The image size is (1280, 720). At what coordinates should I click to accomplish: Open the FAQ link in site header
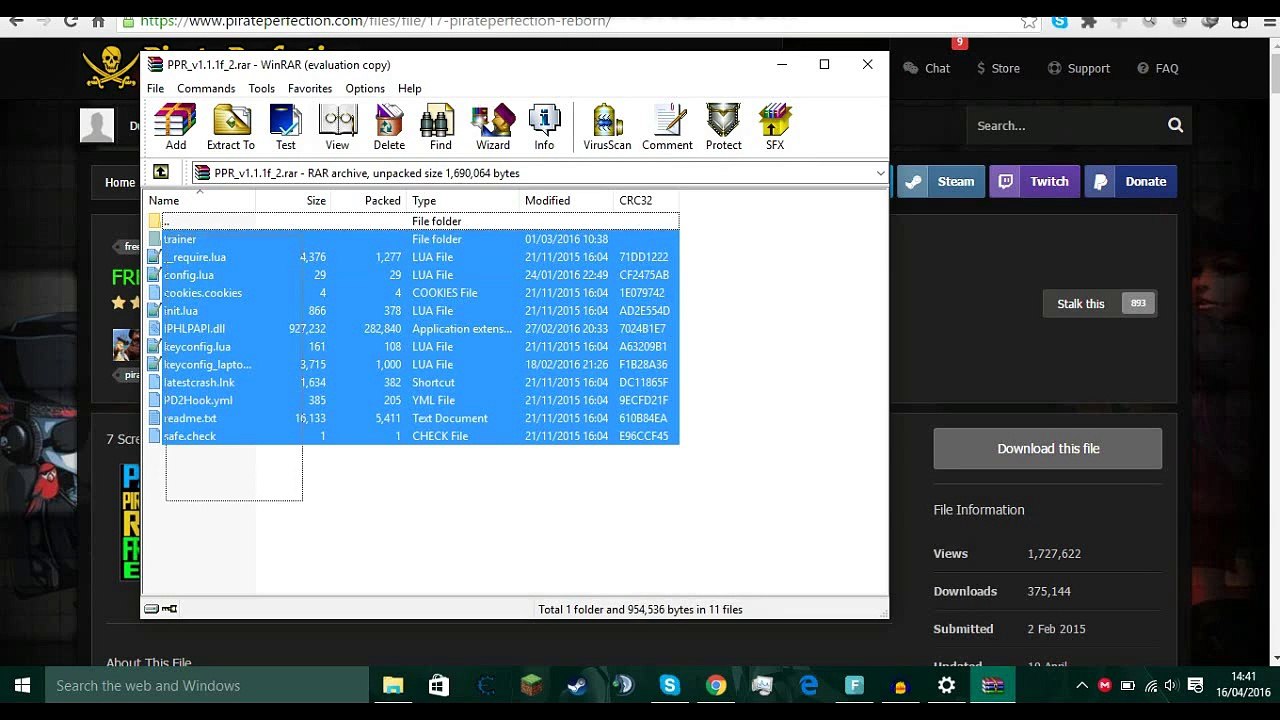(x=1158, y=68)
